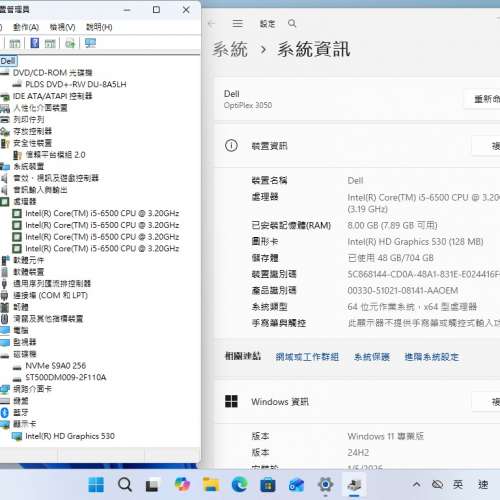This screenshot has height=500, width=500.
Task: Collapse the 裝置資訊 section header
Action: pos(357,146)
